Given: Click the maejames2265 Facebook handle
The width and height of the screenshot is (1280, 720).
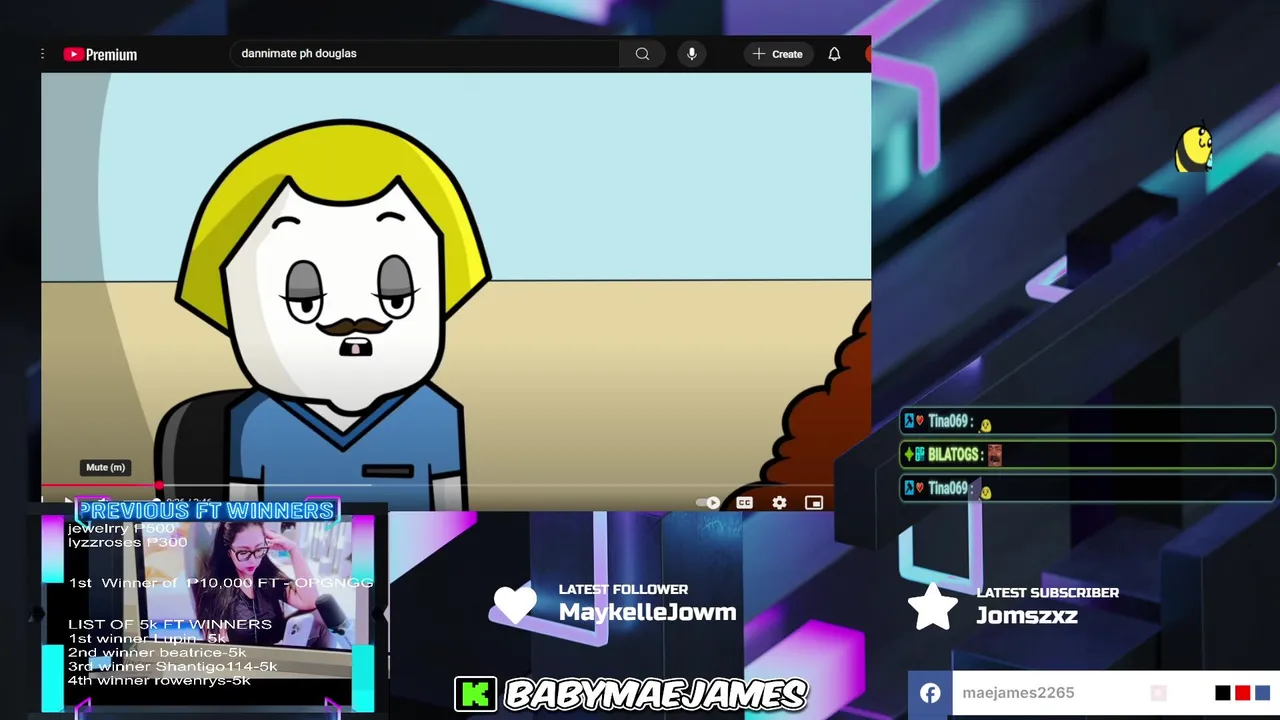Looking at the screenshot, I should pos(1018,693).
